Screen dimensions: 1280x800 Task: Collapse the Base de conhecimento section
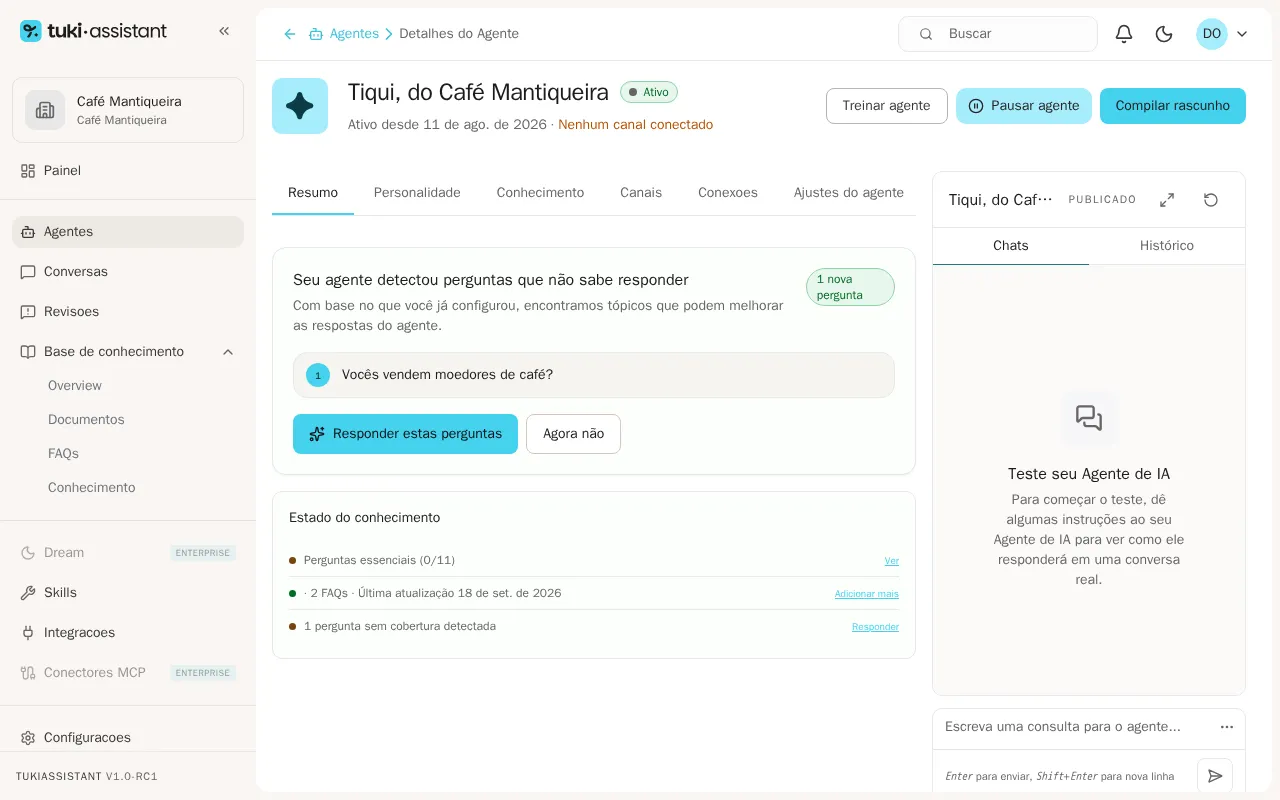click(x=228, y=352)
